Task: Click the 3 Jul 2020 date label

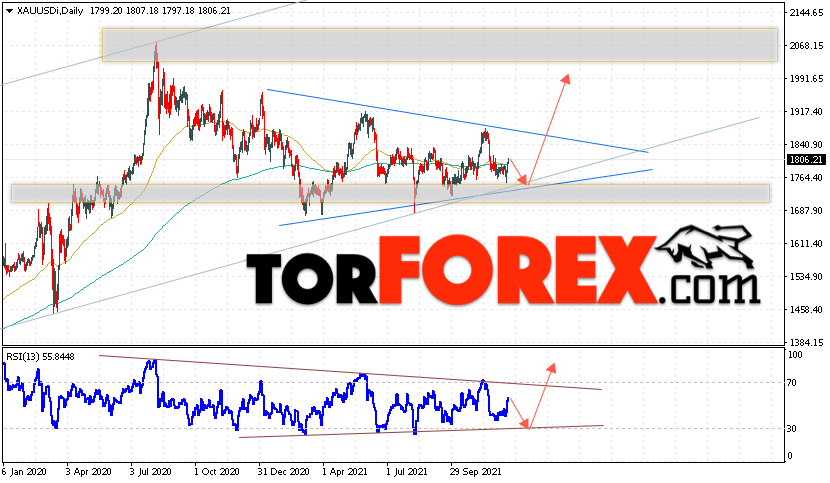Action: pos(151,471)
